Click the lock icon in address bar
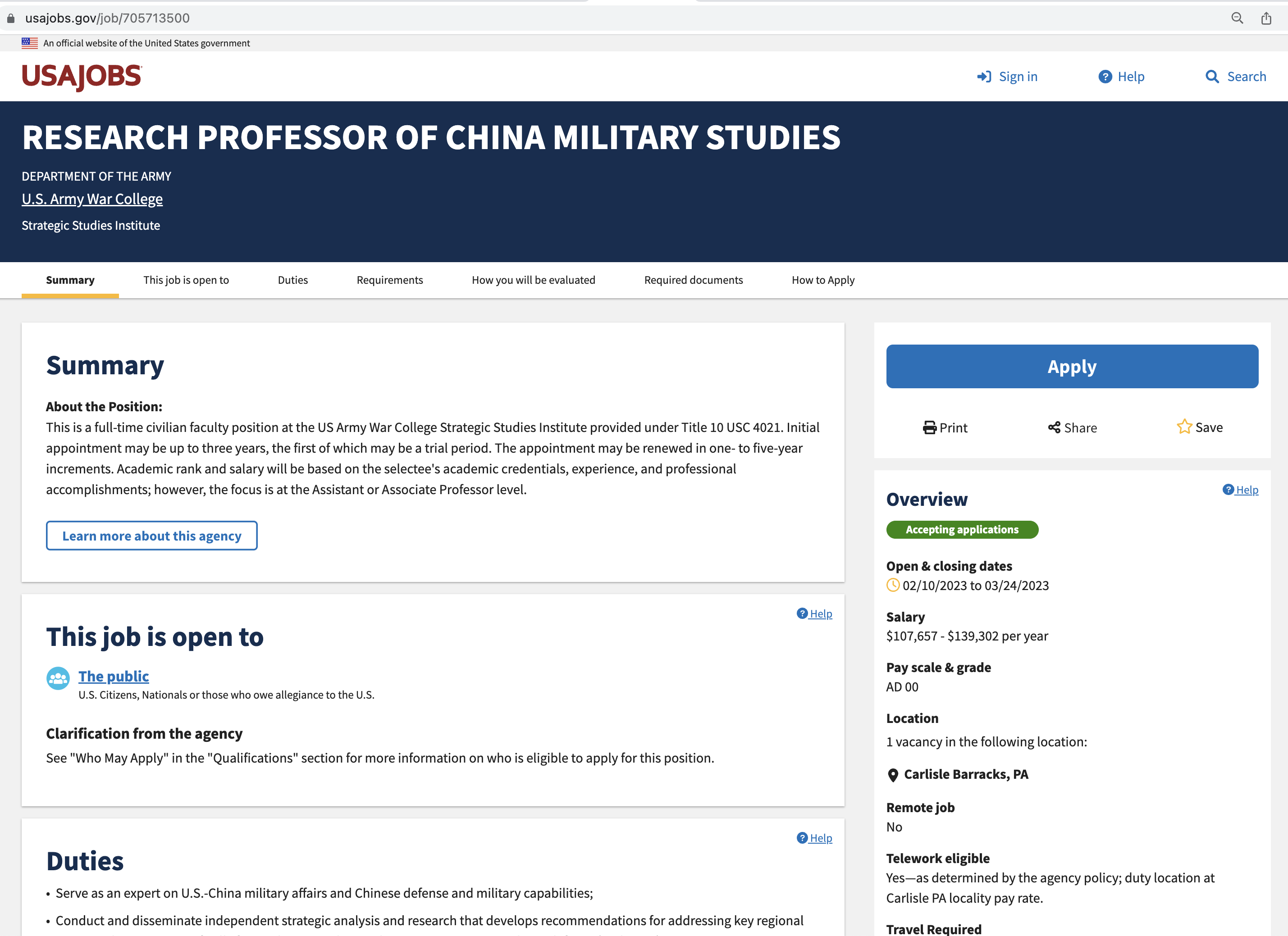The height and width of the screenshot is (936, 1288). tap(11, 18)
